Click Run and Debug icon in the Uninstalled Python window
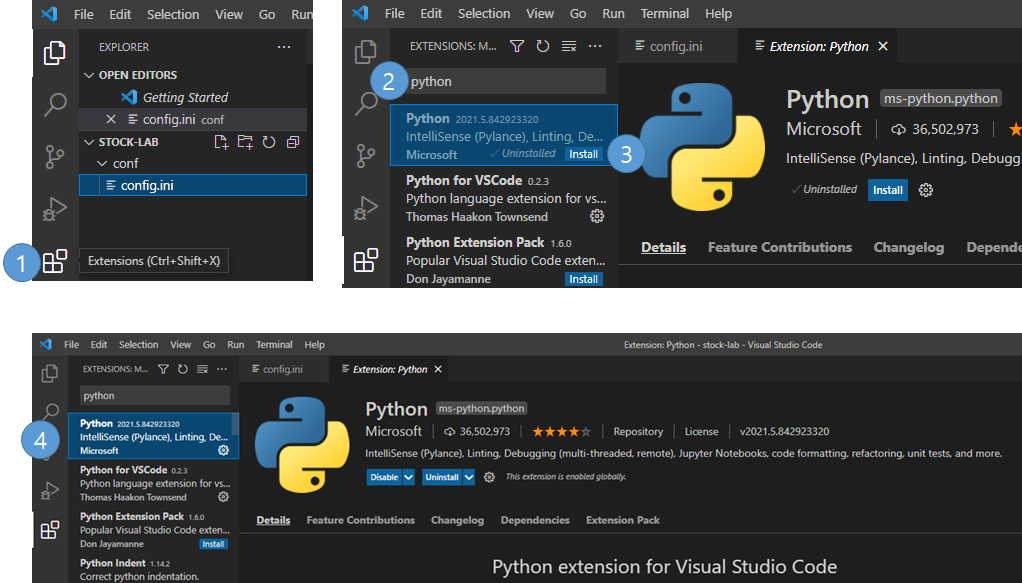This screenshot has width=1022, height=583. (366, 208)
